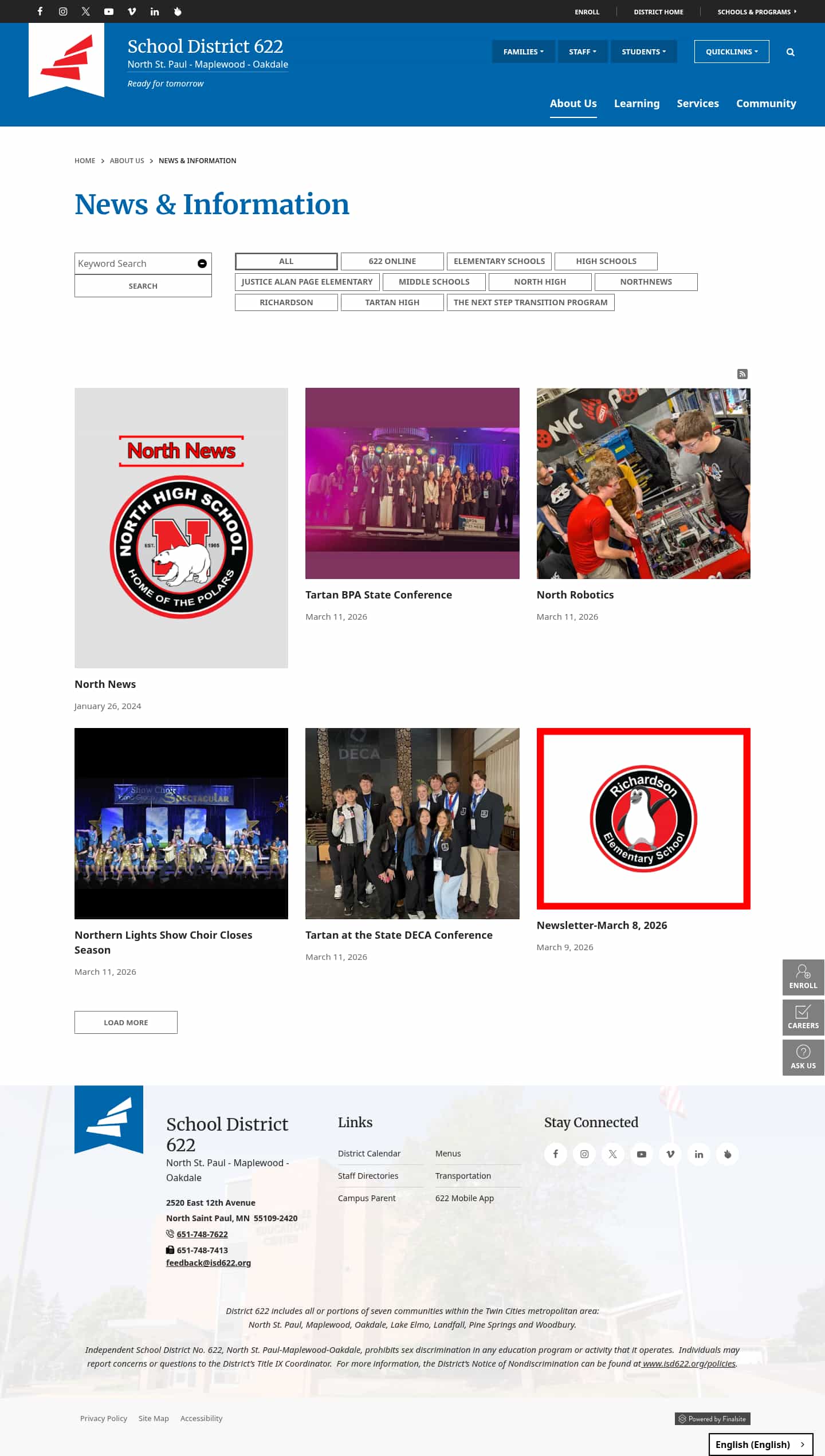
Task: Open the LinkedIn icon in the top bar
Action: (x=155, y=11)
